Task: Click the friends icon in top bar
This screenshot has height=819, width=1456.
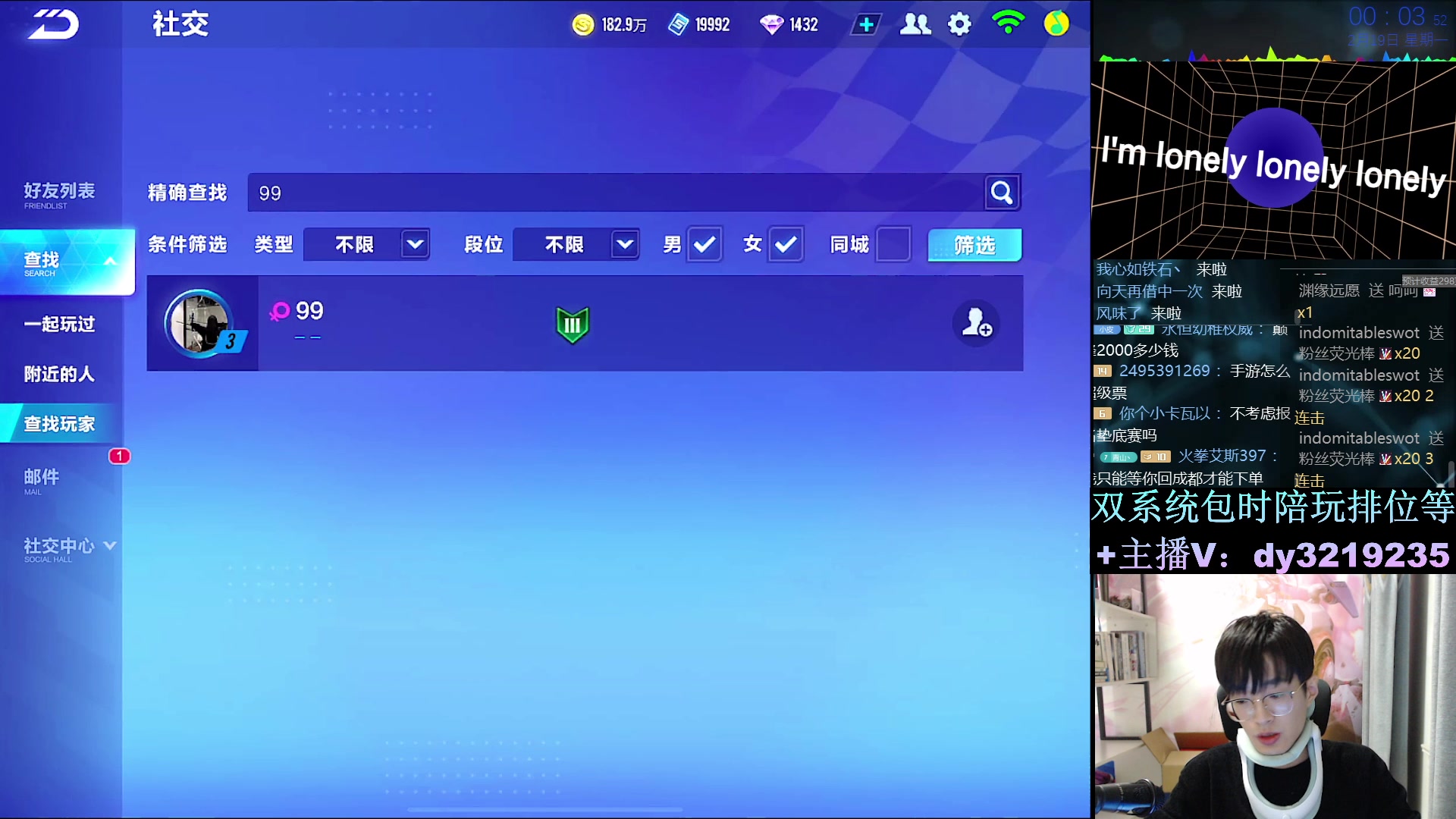Action: pyautogui.click(x=915, y=24)
